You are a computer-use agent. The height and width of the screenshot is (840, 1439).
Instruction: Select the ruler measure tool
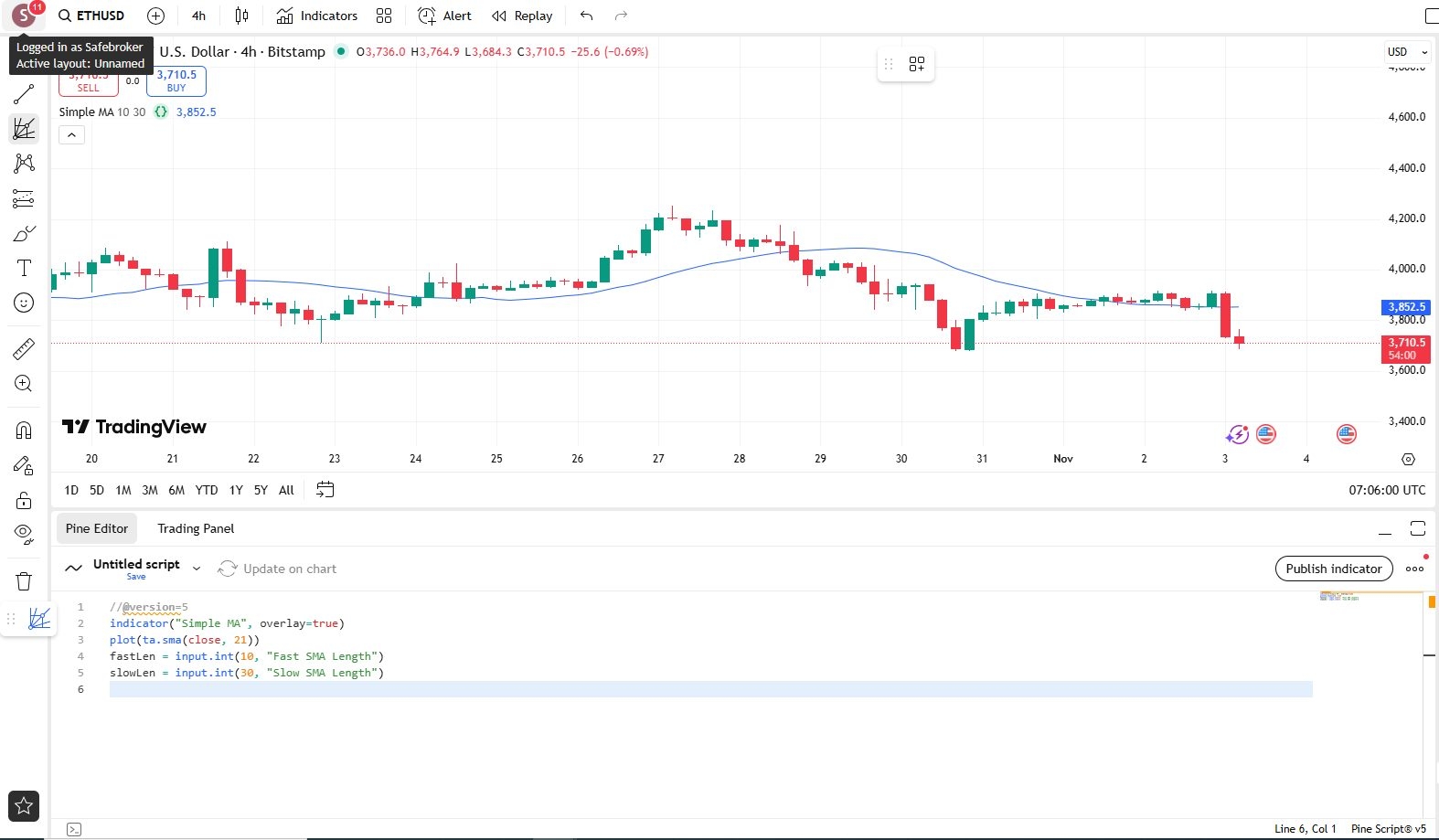coord(24,348)
